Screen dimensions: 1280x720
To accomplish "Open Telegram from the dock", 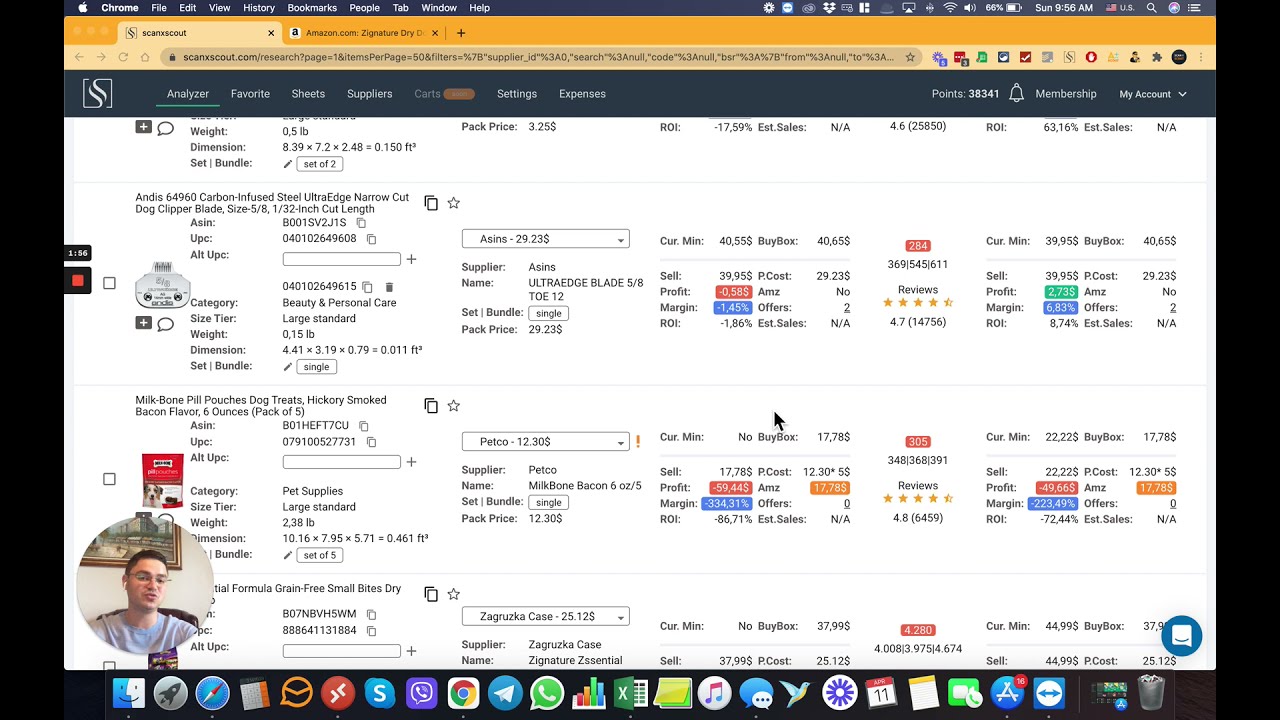I will point(505,693).
